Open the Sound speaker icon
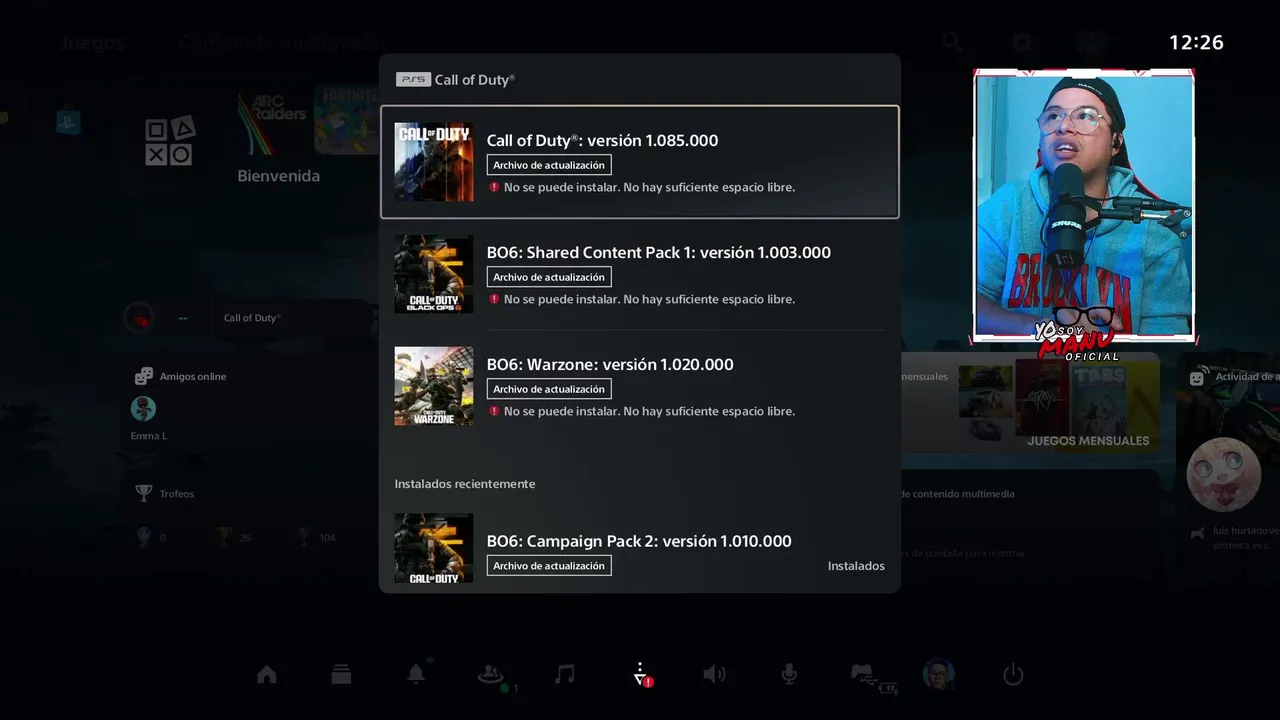This screenshot has width=1280, height=720. tap(714, 675)
